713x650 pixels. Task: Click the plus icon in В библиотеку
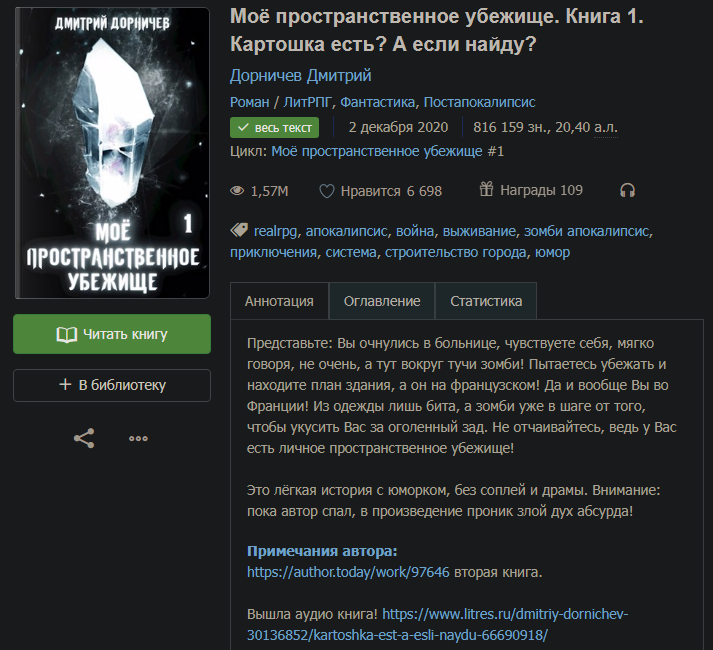click(x=65, y=385)
